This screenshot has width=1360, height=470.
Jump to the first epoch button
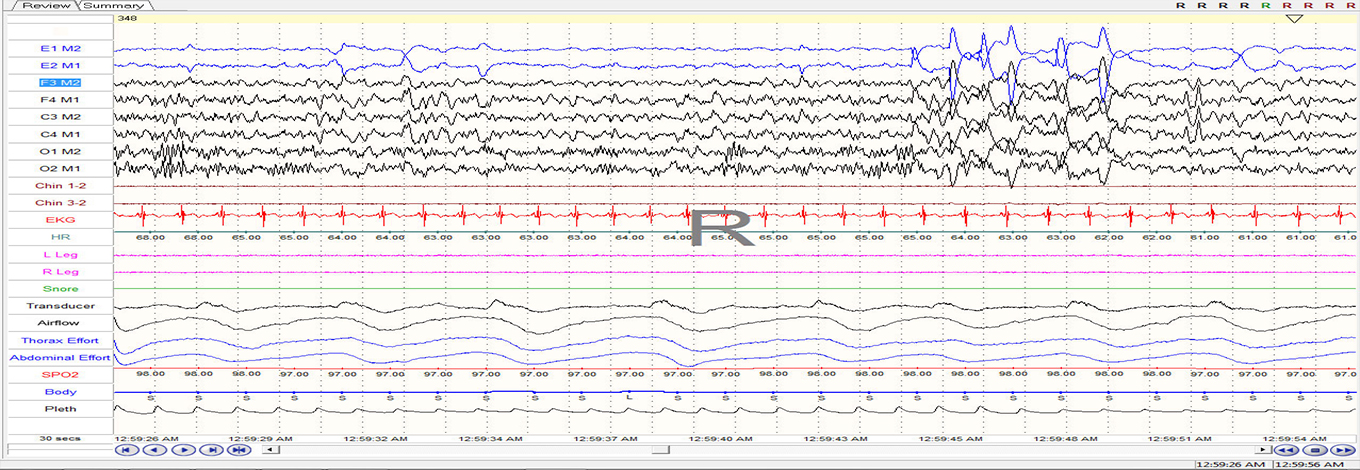[125, 450]
